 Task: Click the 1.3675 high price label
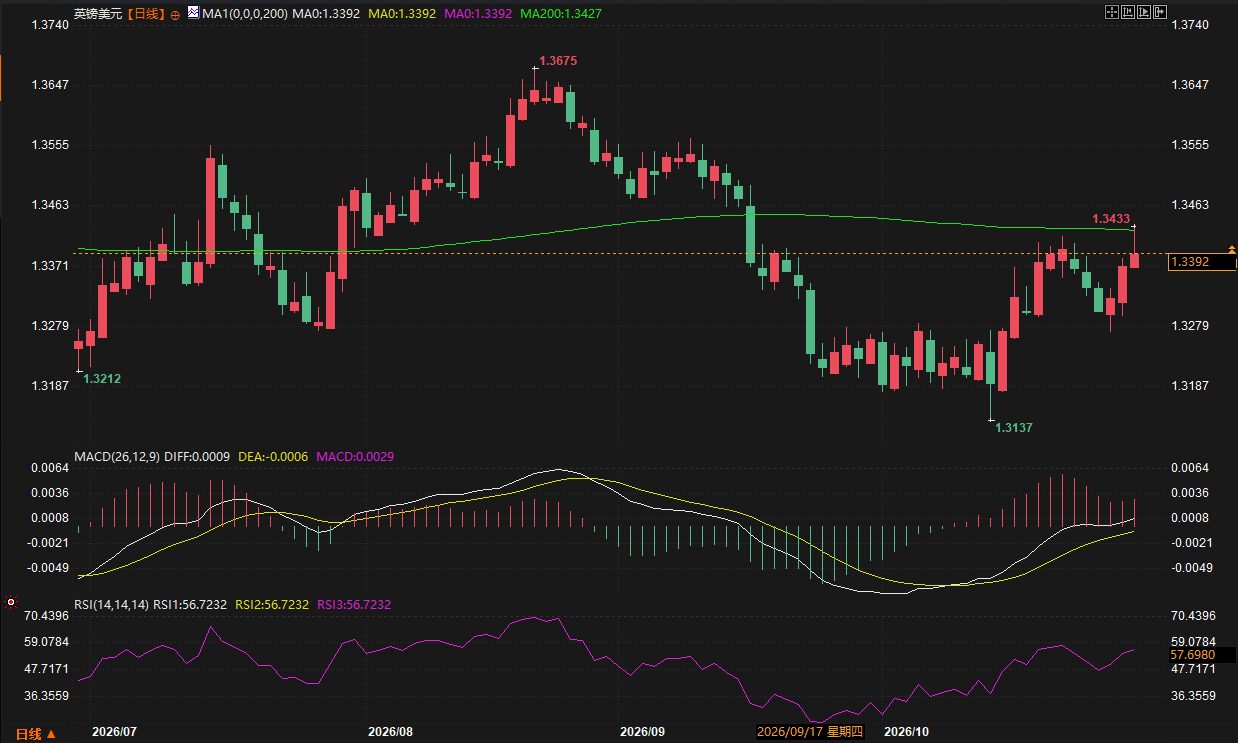(558, 61)
